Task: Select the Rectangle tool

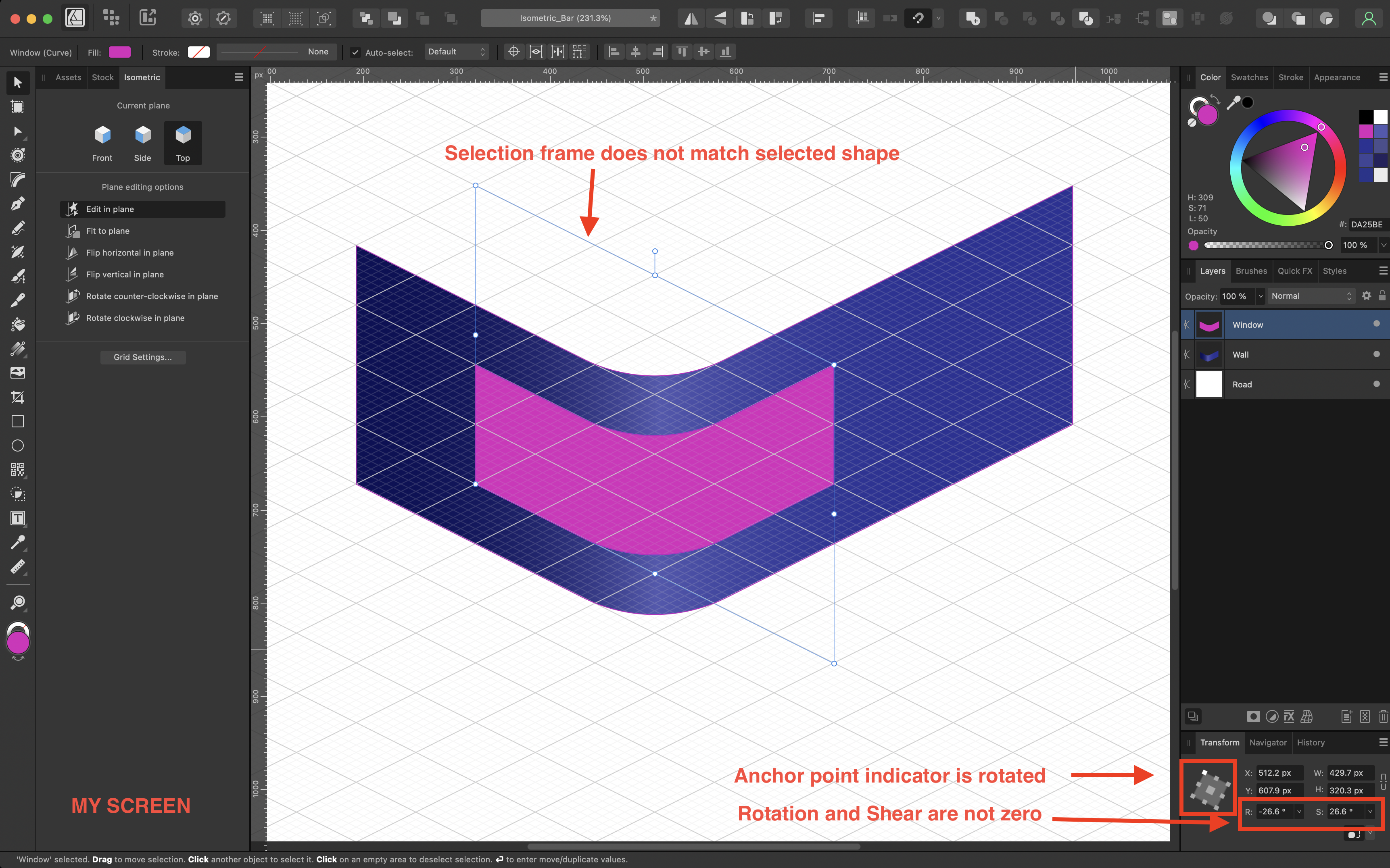Action: coord(18,421)
